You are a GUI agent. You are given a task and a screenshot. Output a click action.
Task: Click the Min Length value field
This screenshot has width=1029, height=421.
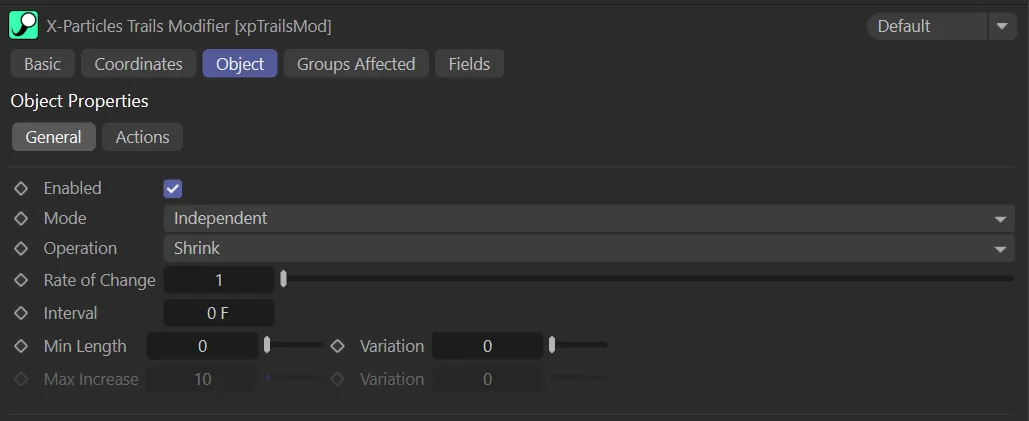[202, 346]
